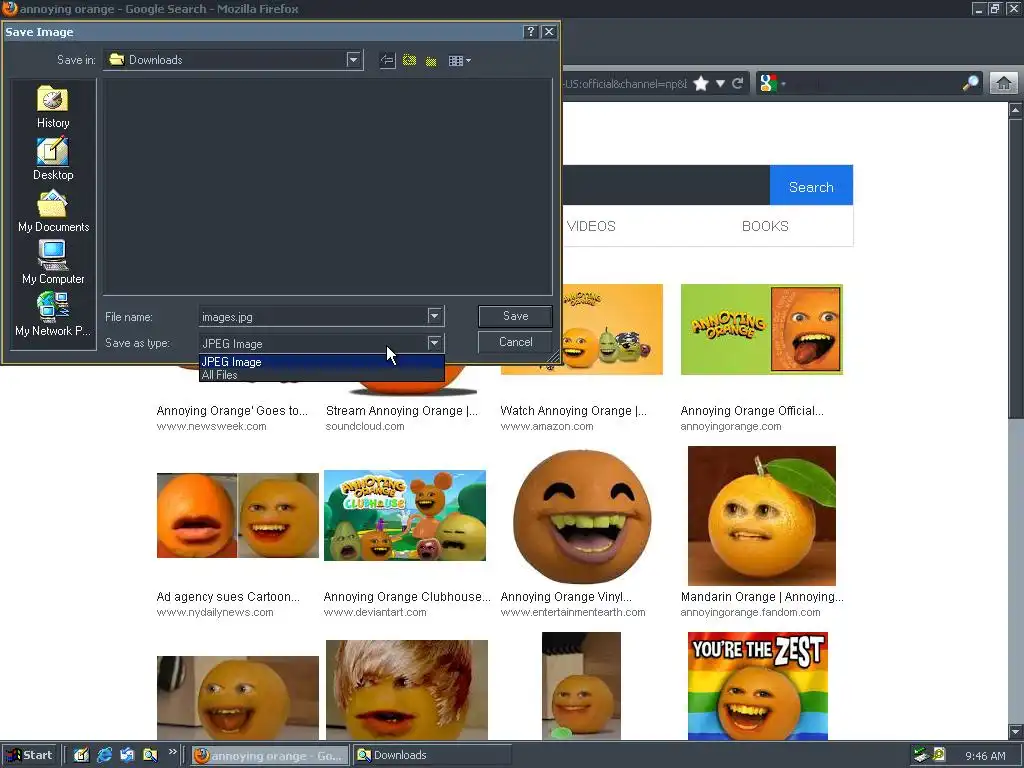This screenshot has height=768, width=1024.
Task: Choose search engine via Google icon
Action: click(x=772, y=84)
